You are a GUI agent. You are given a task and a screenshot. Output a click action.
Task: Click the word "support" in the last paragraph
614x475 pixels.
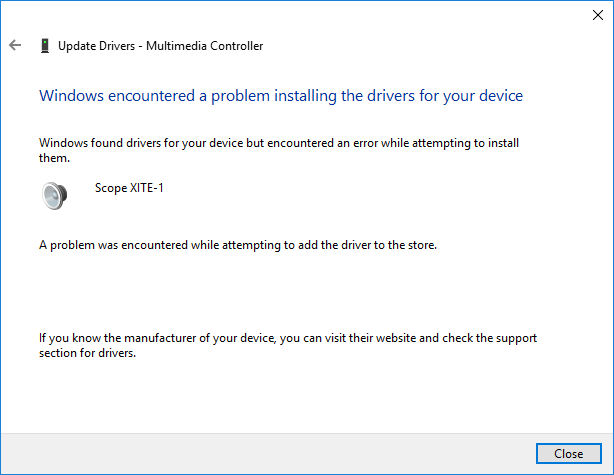(x=516, y=338)
